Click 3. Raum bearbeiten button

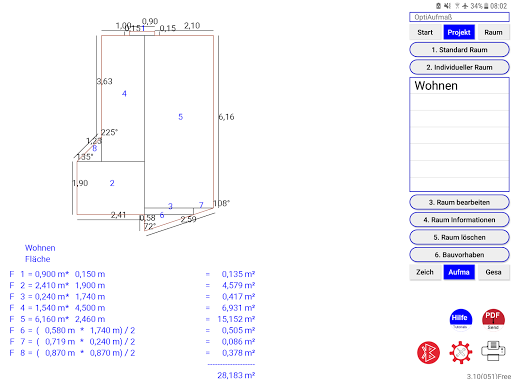pos(459,202)
